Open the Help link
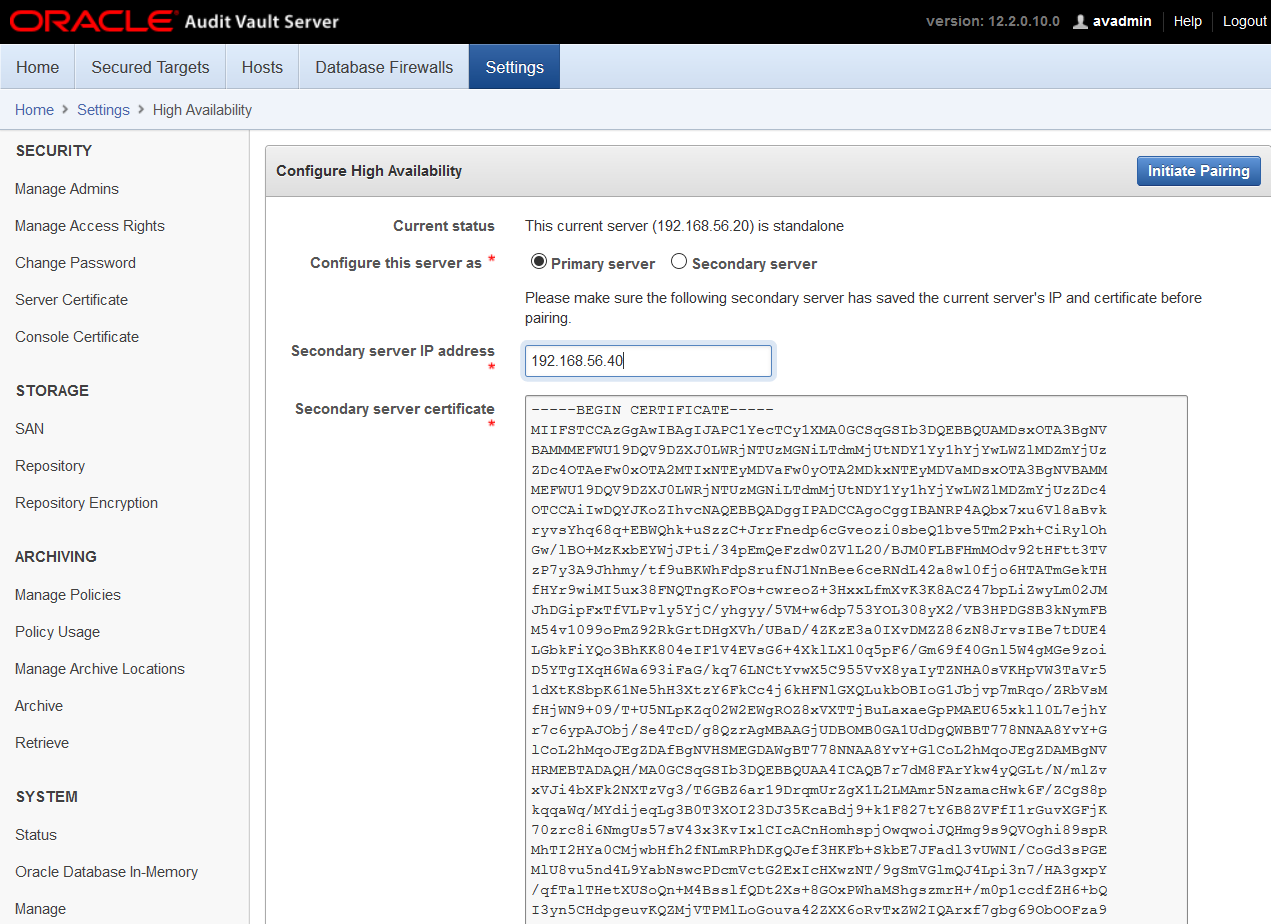1271x924 pixels. pyautogui.click(x=1187, y=21)
